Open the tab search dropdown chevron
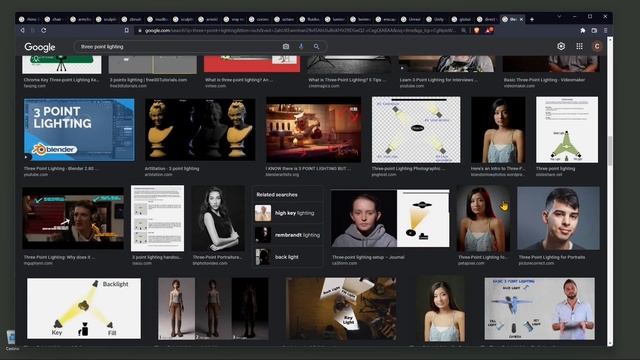640x360 pixels. pyautogui.click(x=559, y=16)
